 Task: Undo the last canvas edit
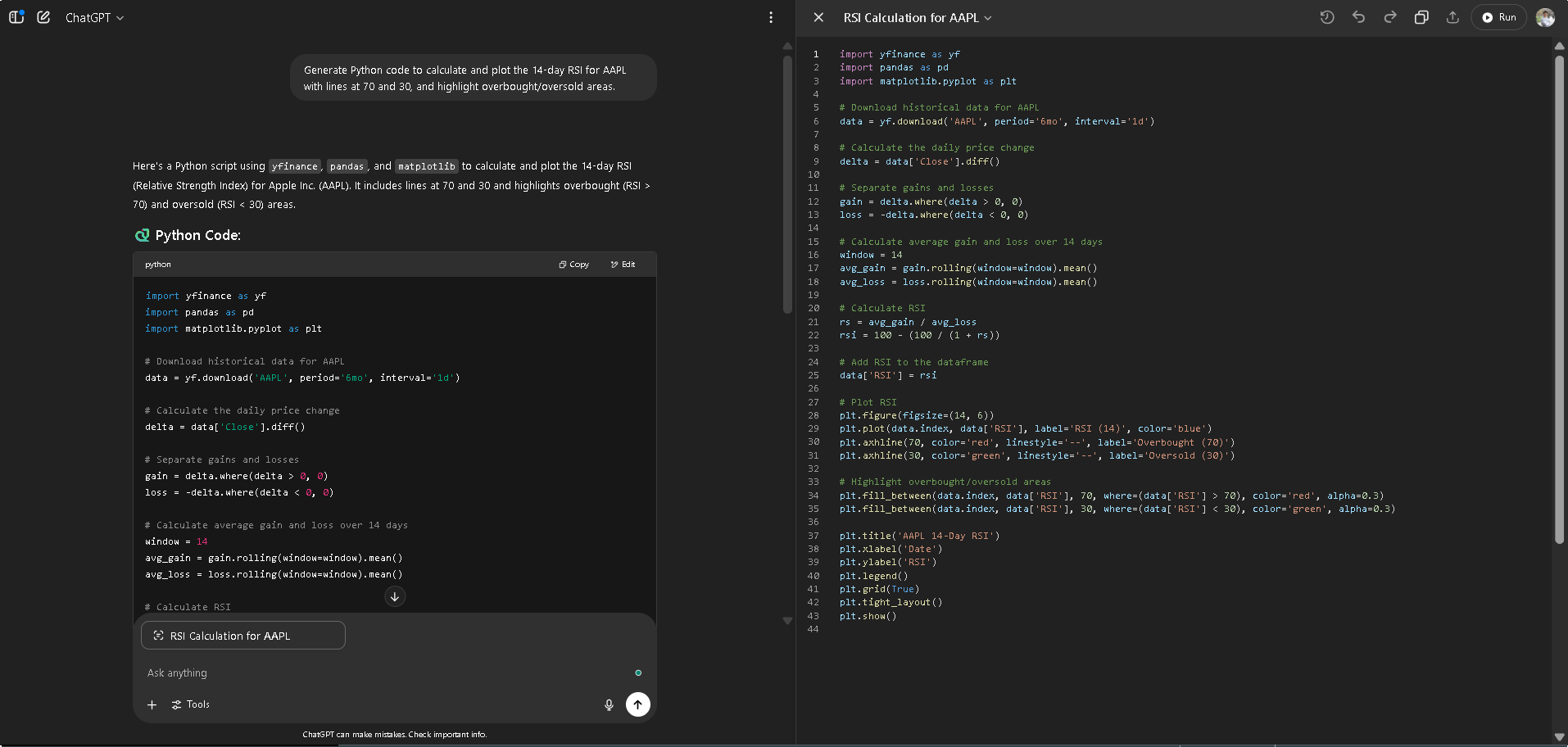coord(1358,17)
